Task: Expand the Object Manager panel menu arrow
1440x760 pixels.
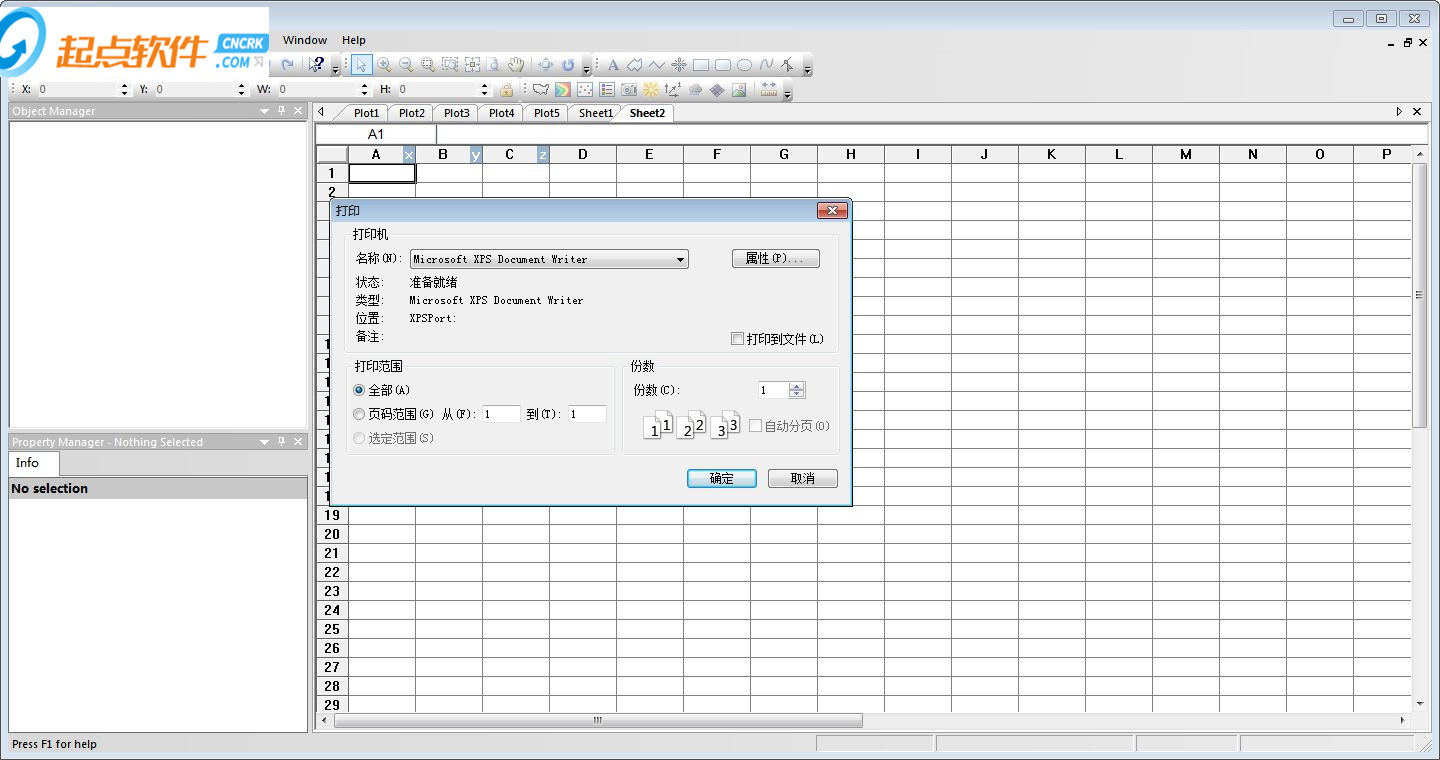Action: click(265, 111)
